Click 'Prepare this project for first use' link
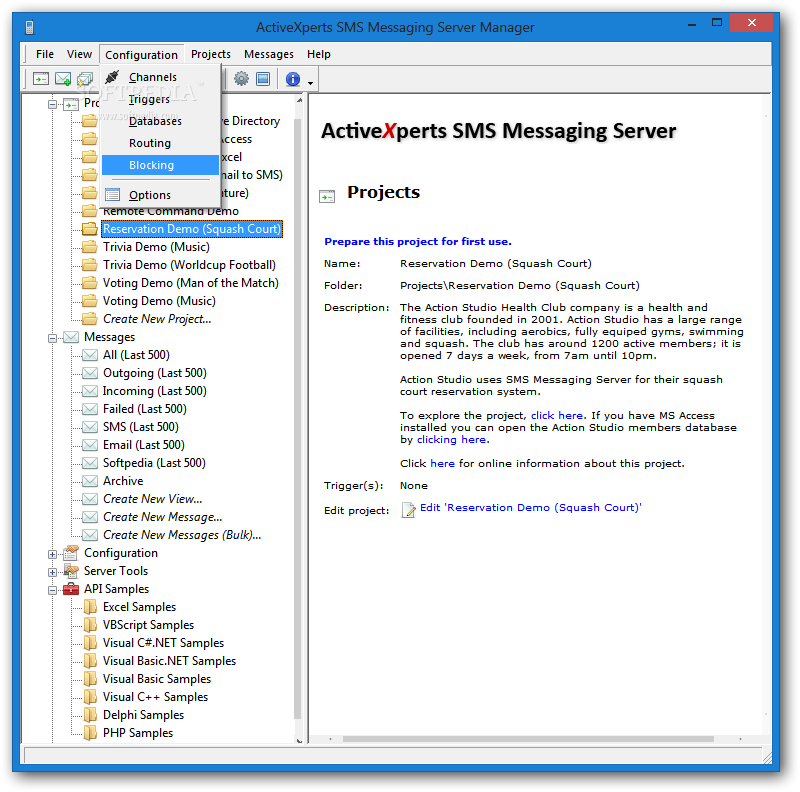Screen dimensions: 800x792 point(418,241)
